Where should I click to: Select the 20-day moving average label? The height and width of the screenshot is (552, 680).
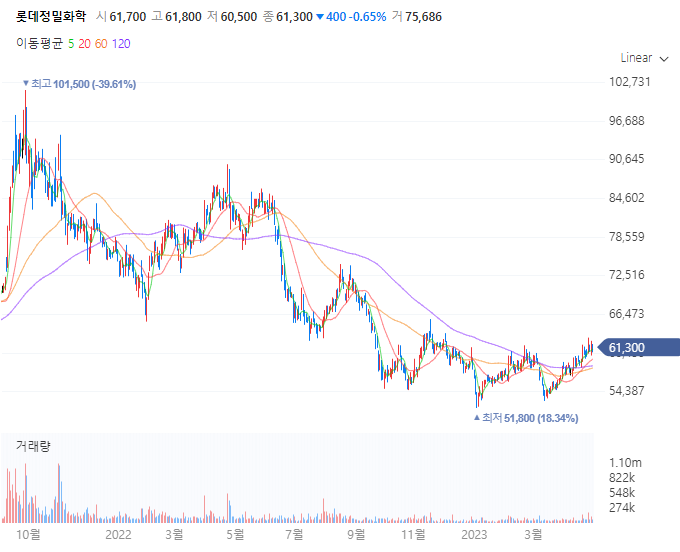(x=85, y=44)
